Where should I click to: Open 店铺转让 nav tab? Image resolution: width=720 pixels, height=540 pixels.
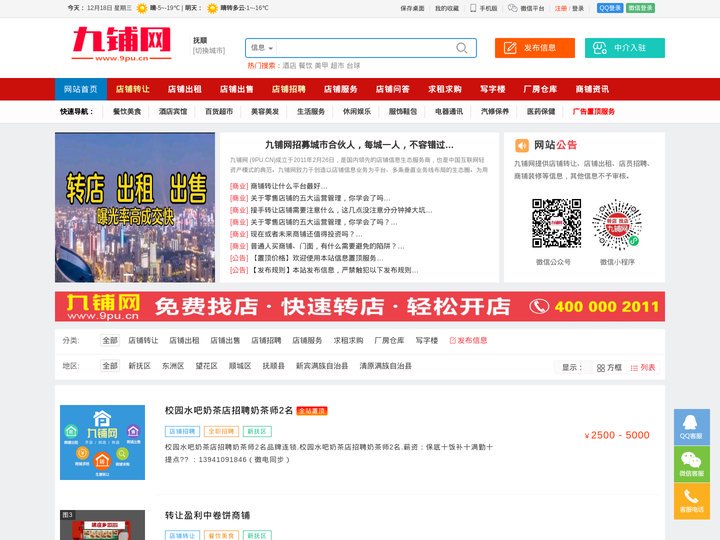(133, 89)
